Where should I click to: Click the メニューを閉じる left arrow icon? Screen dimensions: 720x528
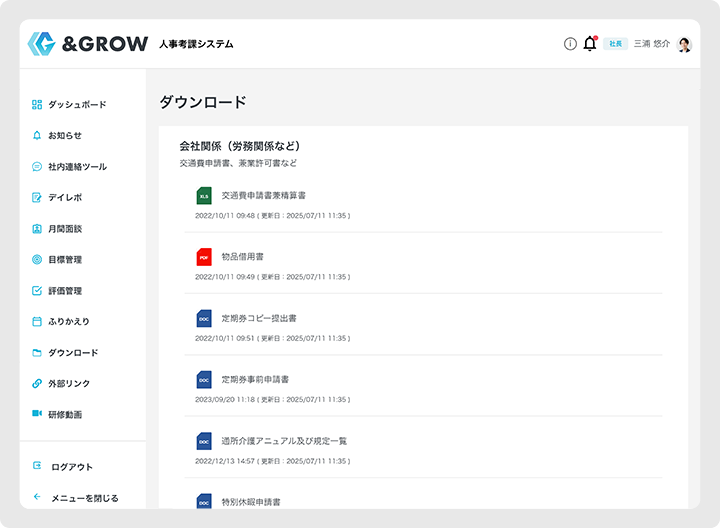click(37, 497)
